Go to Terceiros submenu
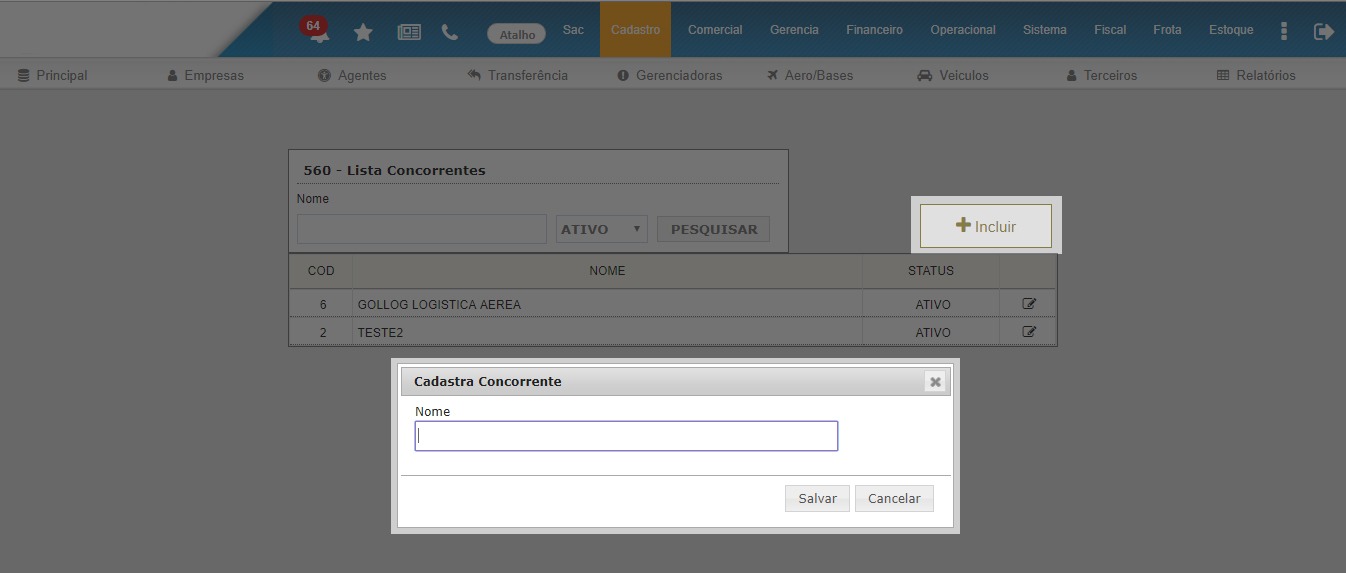Screen dimensions: 1346x573 click(x=1101, y=75)
